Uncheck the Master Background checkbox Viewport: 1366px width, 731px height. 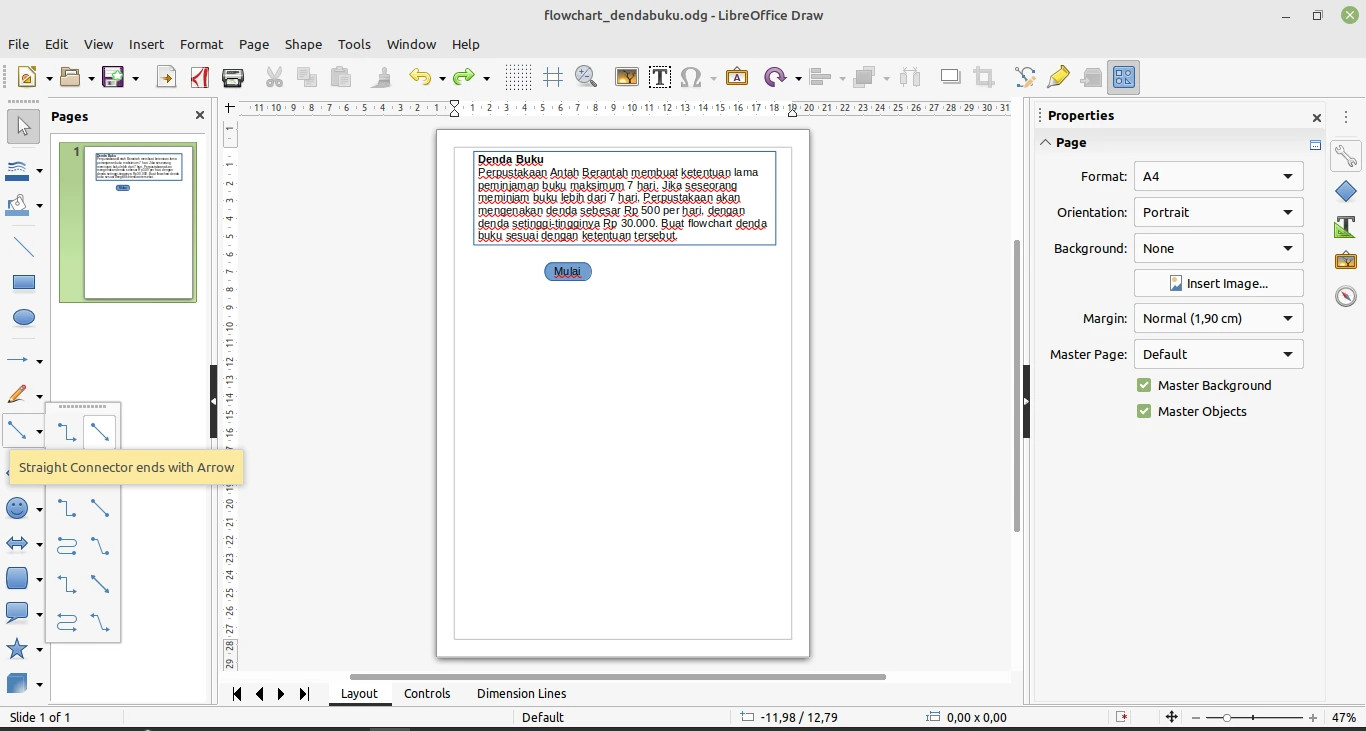(1144, 385)
